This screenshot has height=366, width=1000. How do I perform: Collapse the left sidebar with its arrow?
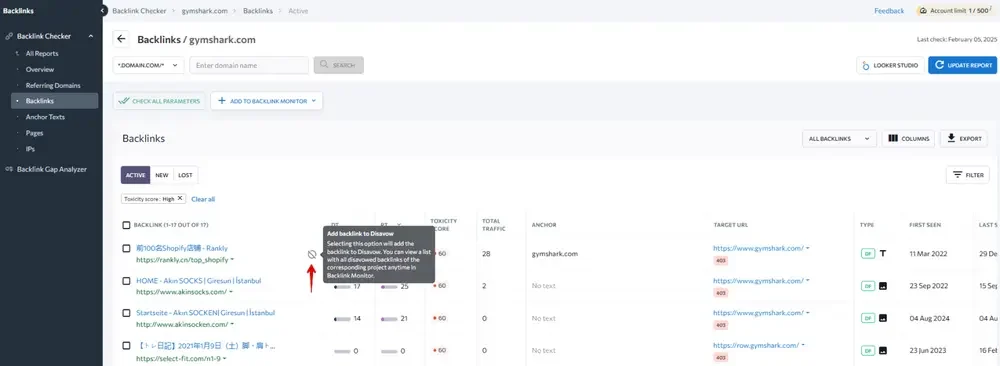coord(103,11)
